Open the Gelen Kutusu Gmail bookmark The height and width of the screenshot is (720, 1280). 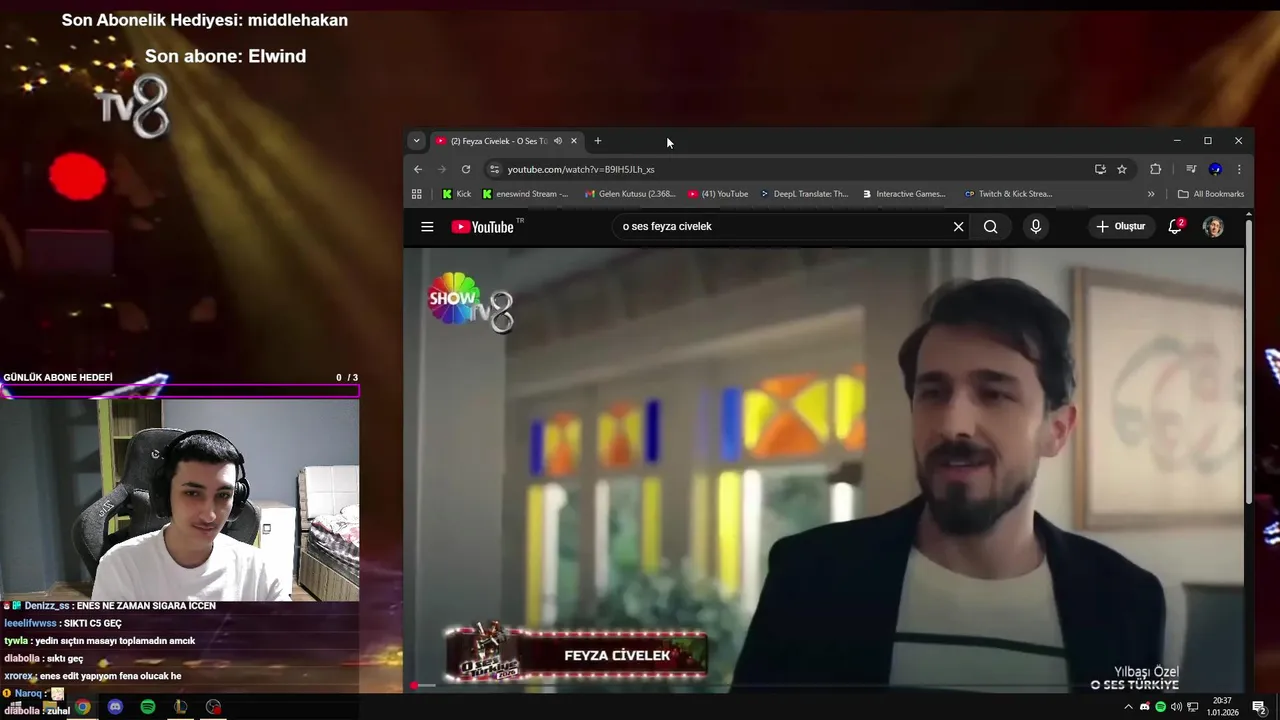(x=630, y=194)
